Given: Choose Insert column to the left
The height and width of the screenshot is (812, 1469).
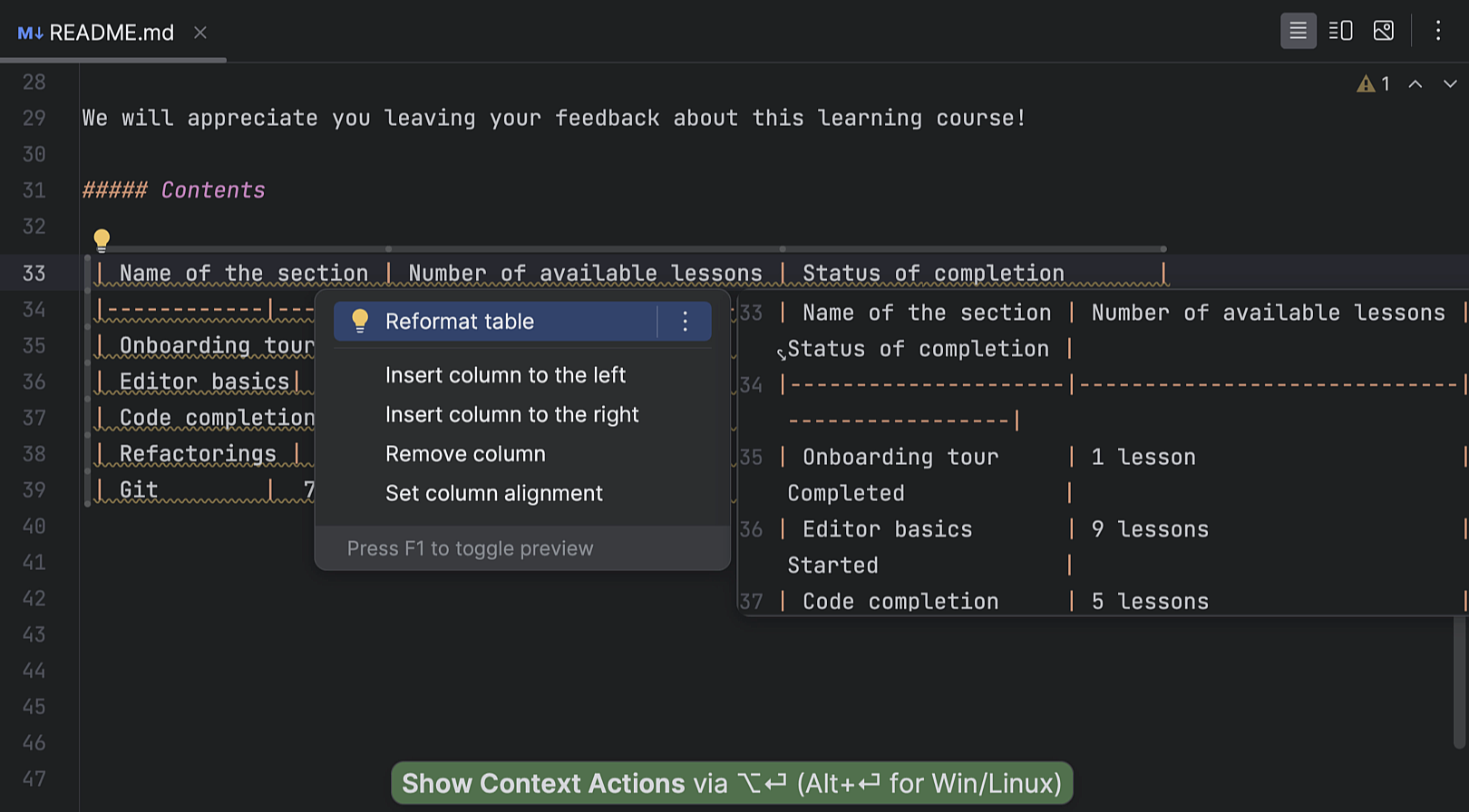Looking at the screenshot, I should (x=505, y=374).
